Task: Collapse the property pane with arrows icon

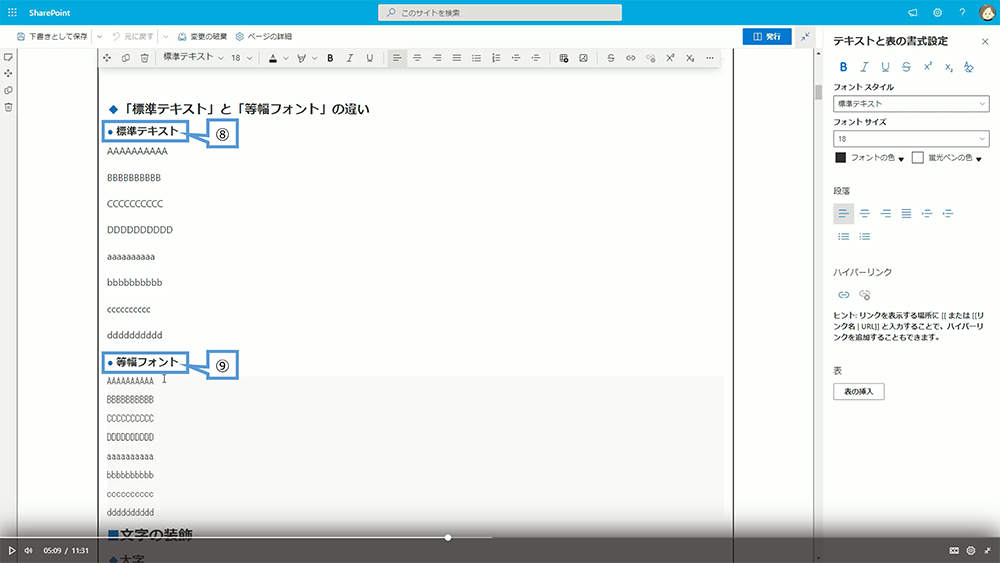Action: pos(805,36)
